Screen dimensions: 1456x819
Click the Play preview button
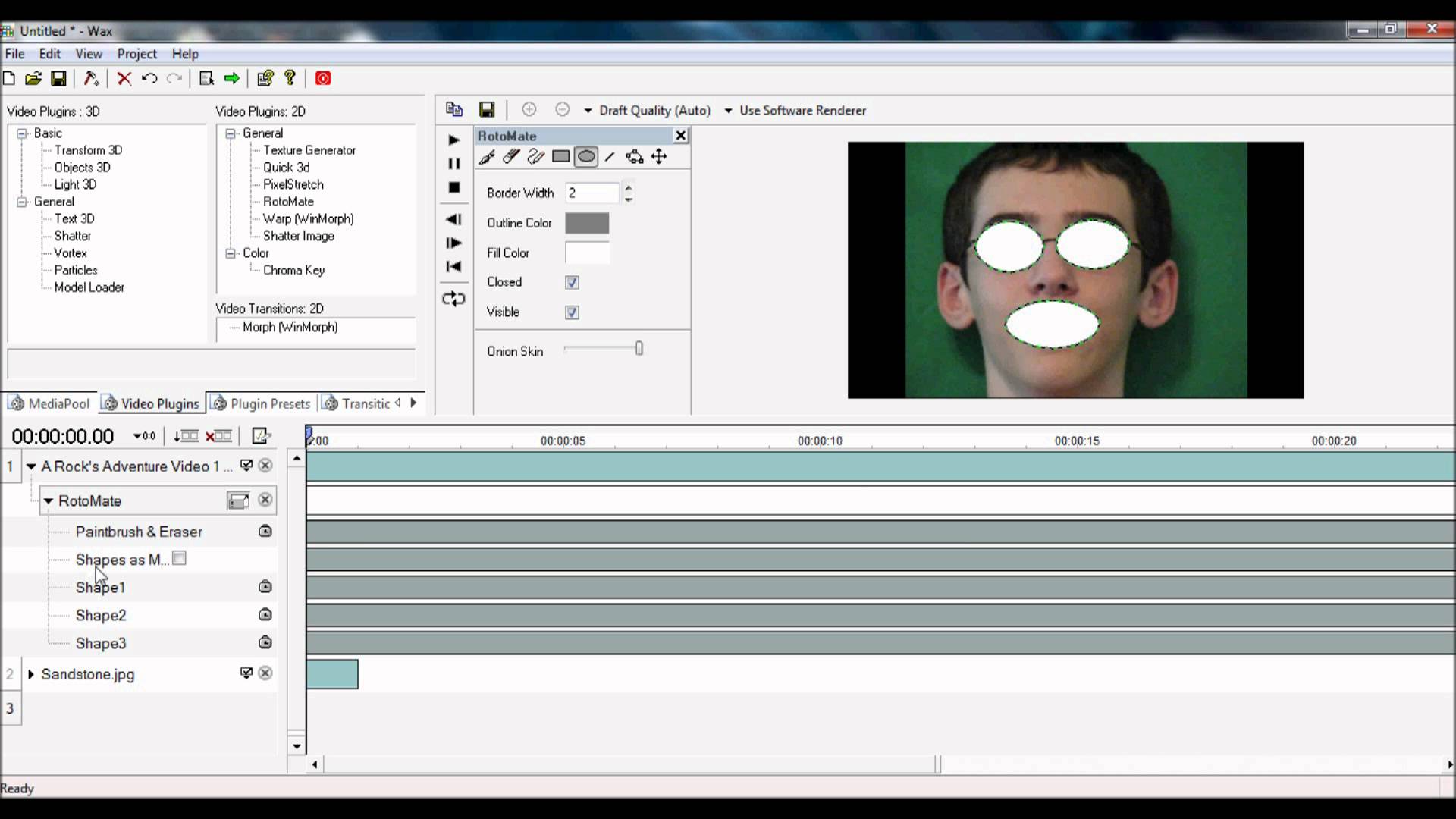453,140
